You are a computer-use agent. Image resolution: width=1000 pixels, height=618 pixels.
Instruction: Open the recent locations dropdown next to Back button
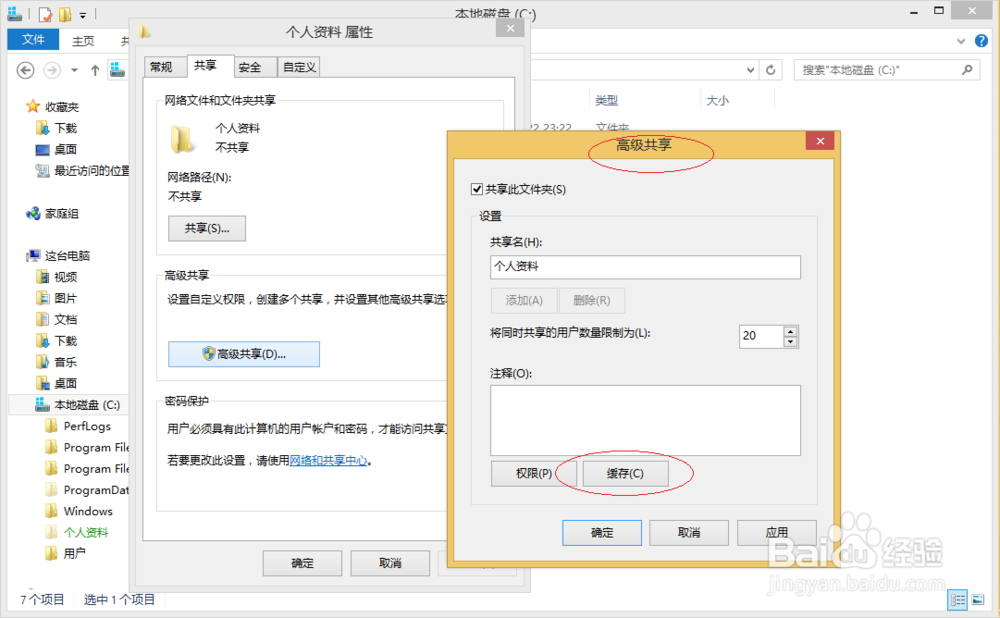(x=74, y=70)
